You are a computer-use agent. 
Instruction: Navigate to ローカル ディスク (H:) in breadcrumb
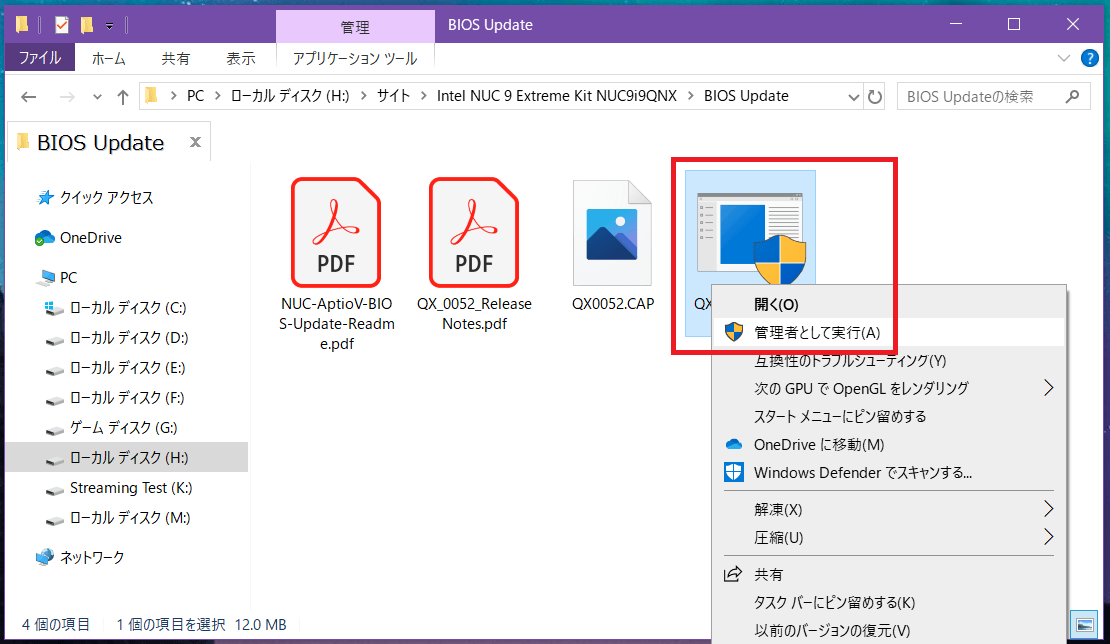(x=290, y=96)
